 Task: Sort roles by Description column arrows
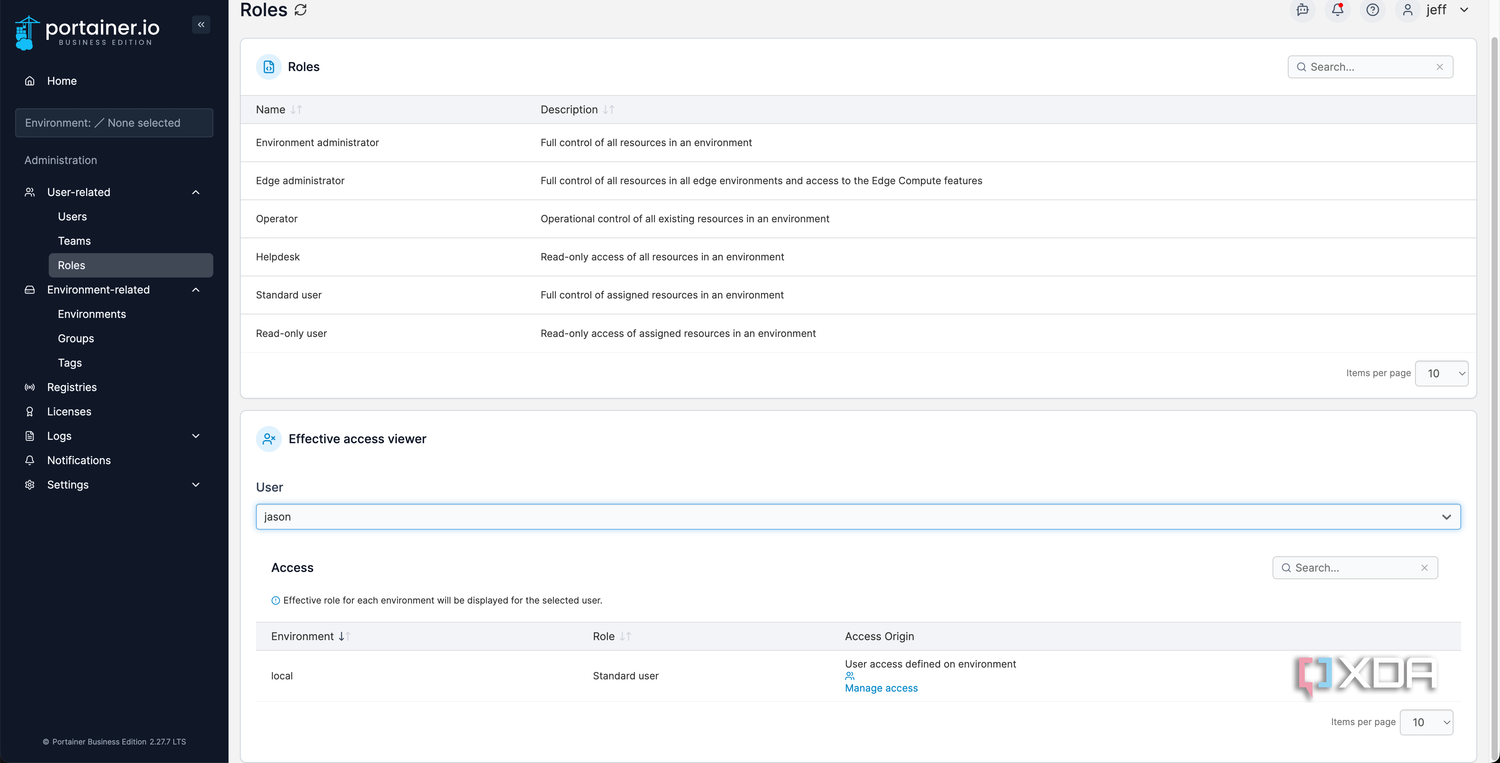click(x=609, y=110)
